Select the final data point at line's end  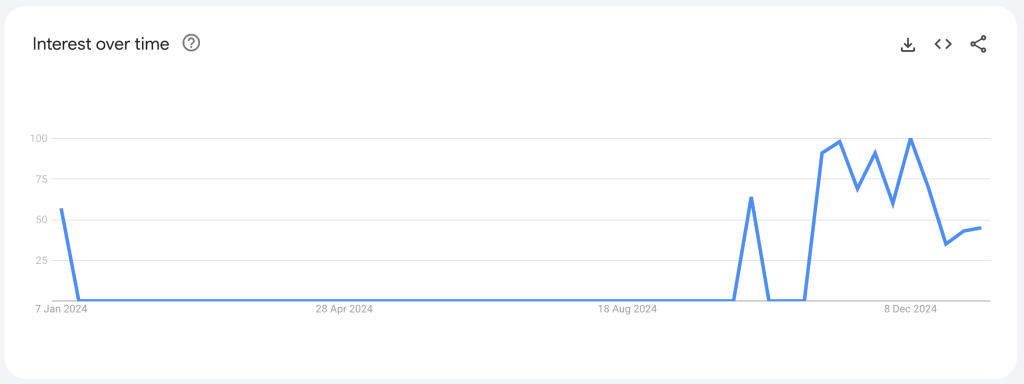pyautogui.click(x=981, y=228)
